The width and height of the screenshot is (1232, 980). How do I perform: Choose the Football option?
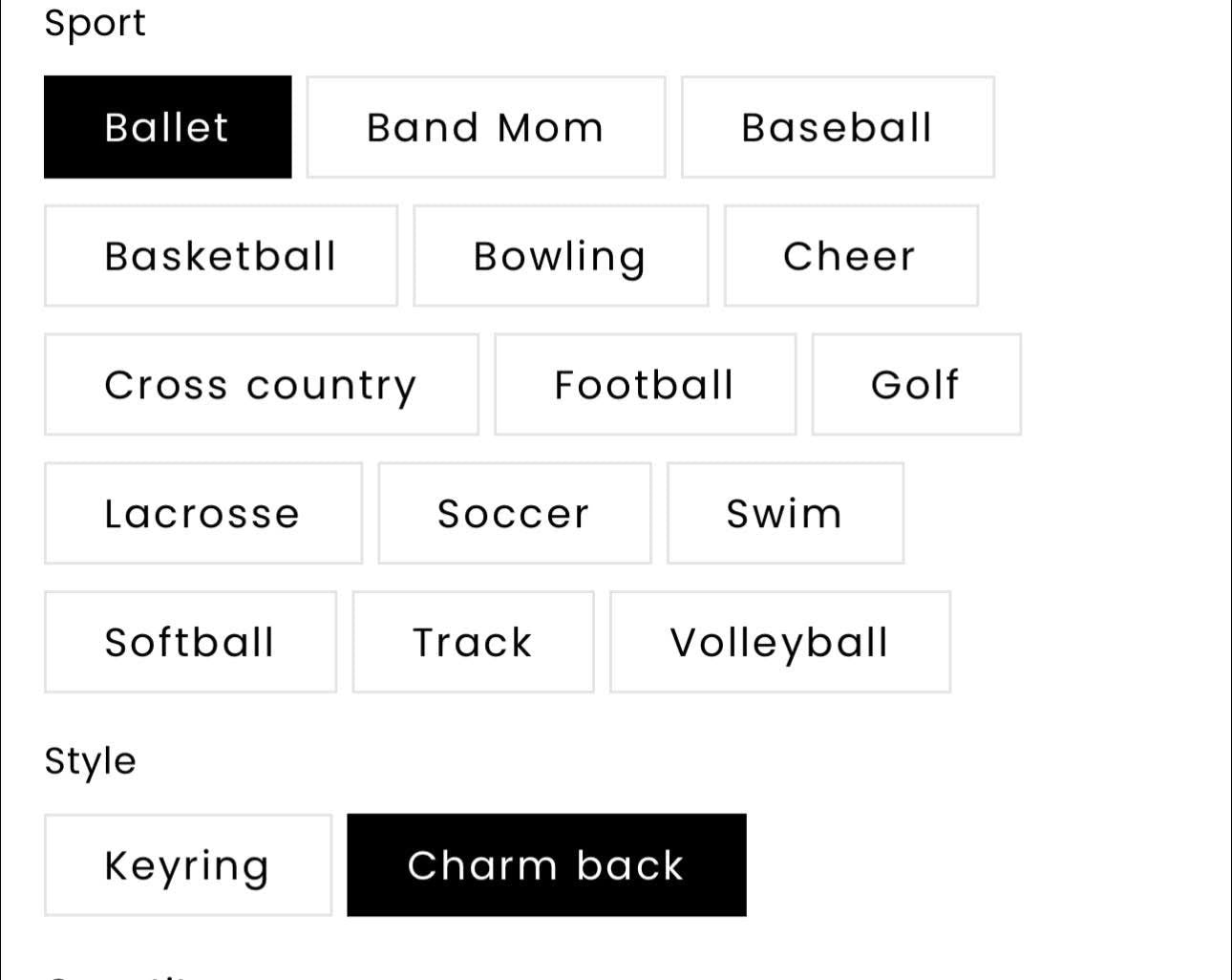(x=645, y=385)
